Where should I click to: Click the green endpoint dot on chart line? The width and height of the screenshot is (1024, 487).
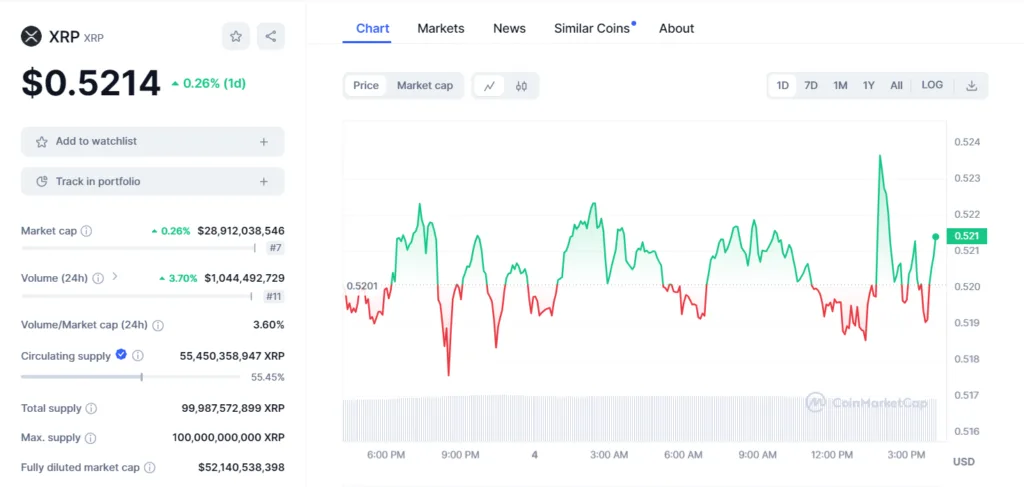coord(936,236)
